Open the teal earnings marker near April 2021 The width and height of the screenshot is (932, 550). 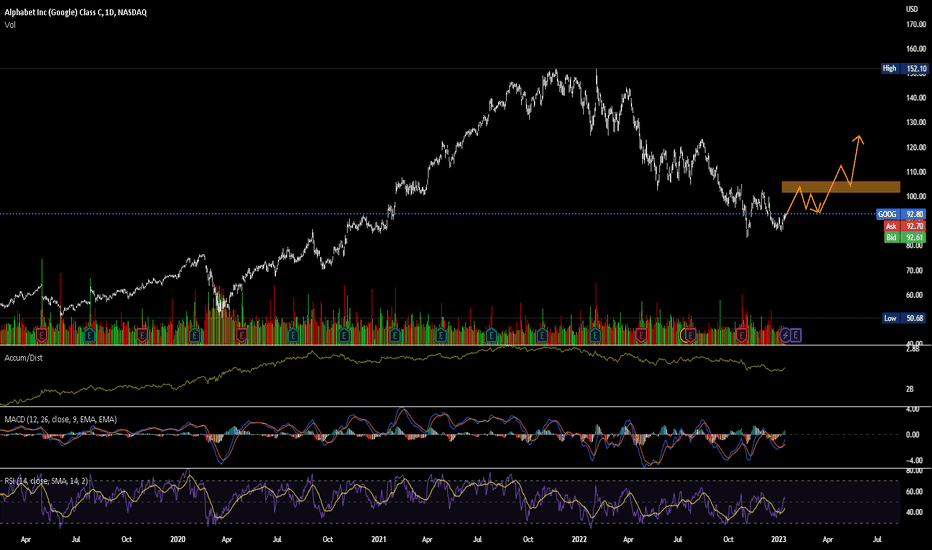point(440,335)
